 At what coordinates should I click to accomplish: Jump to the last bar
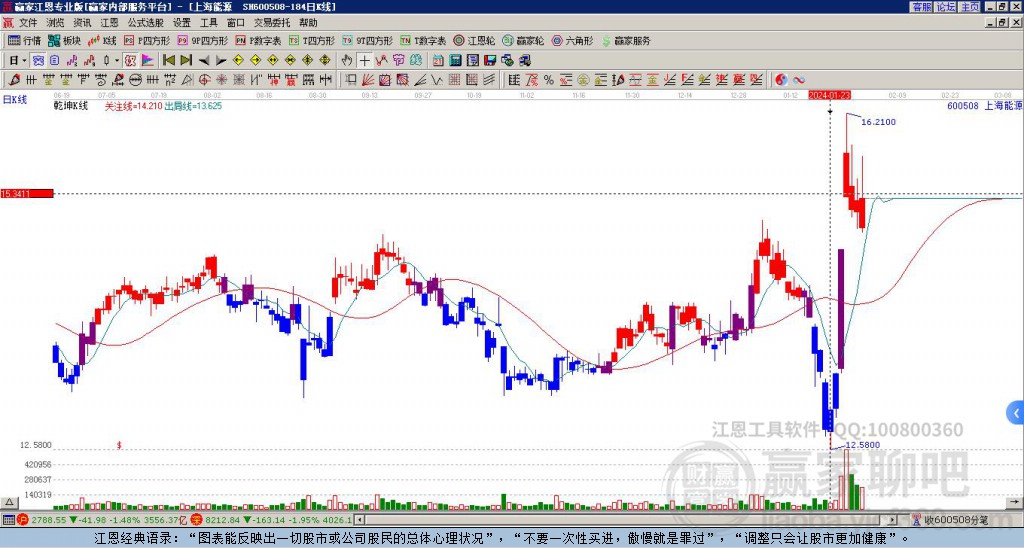186,61
